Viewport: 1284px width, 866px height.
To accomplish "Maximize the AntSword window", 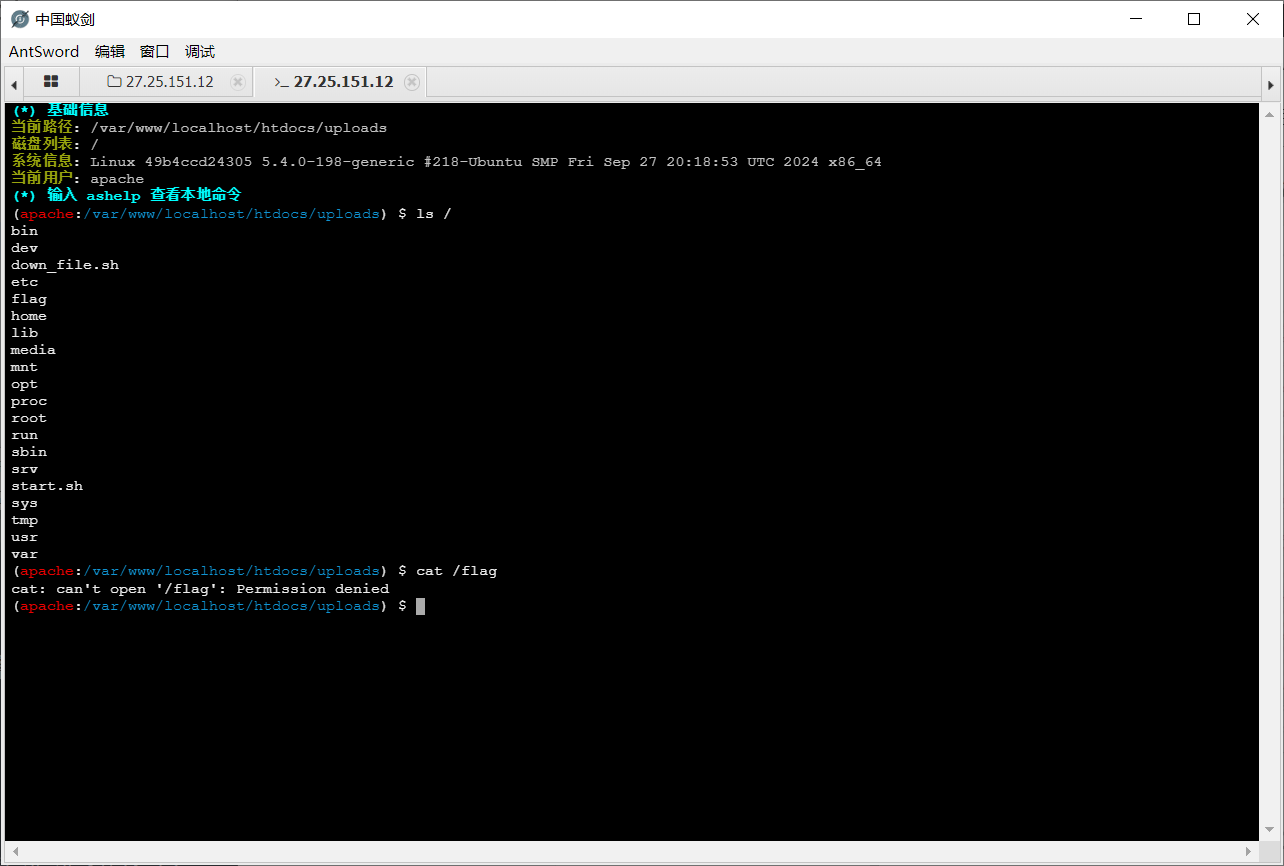I will click(x=1193, y=19).
